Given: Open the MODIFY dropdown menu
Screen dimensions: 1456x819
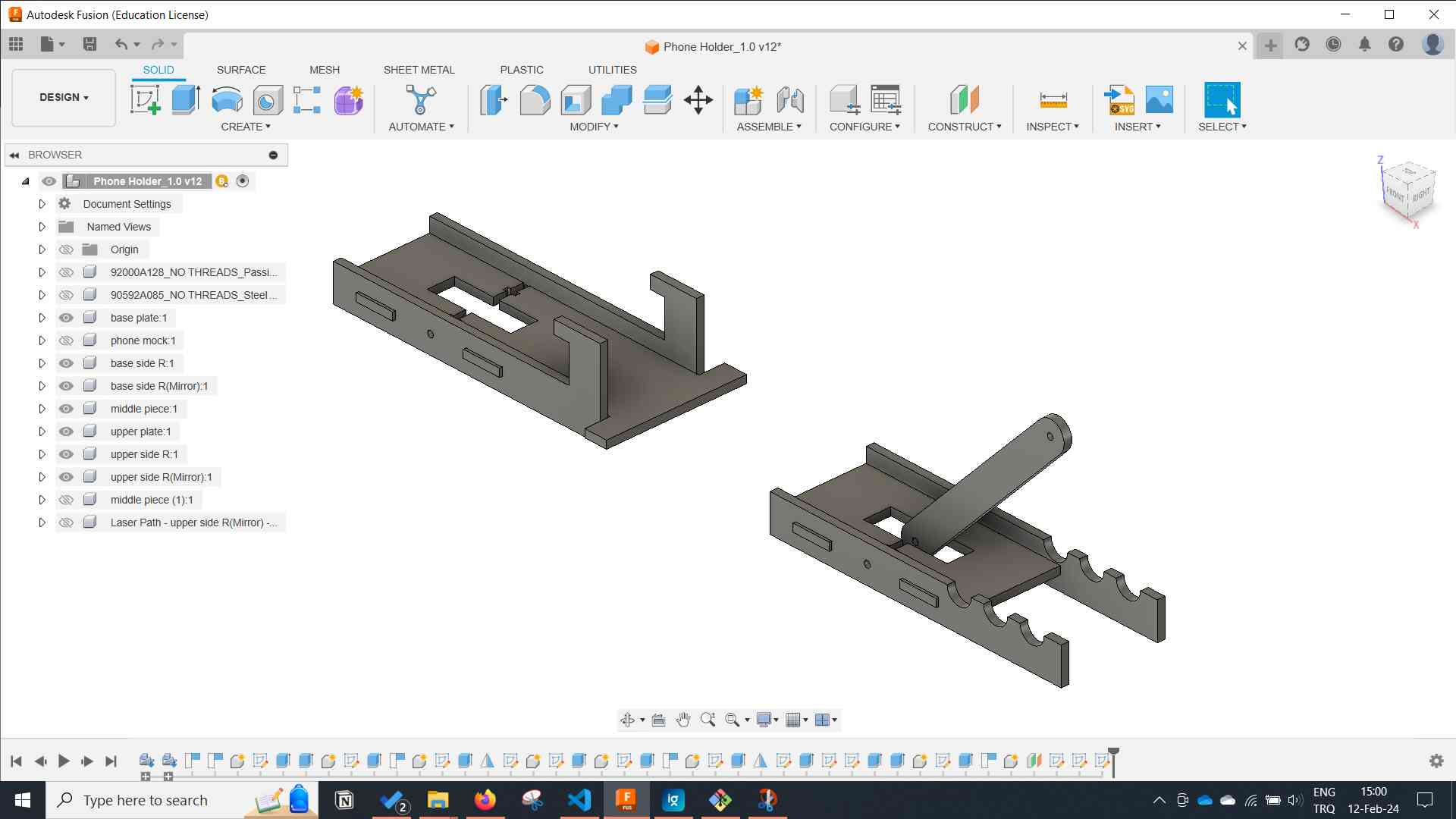Looking at the screenshot, I should [x=595, y=127].
